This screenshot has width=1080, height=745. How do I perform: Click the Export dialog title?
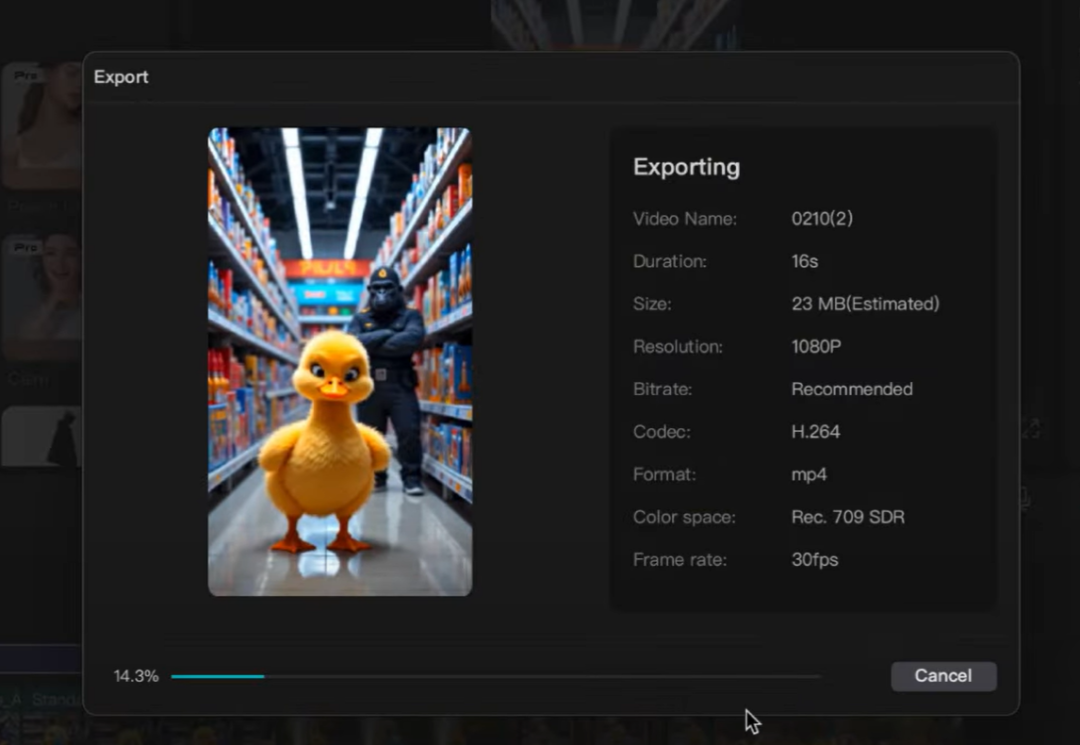click(121, 77)
